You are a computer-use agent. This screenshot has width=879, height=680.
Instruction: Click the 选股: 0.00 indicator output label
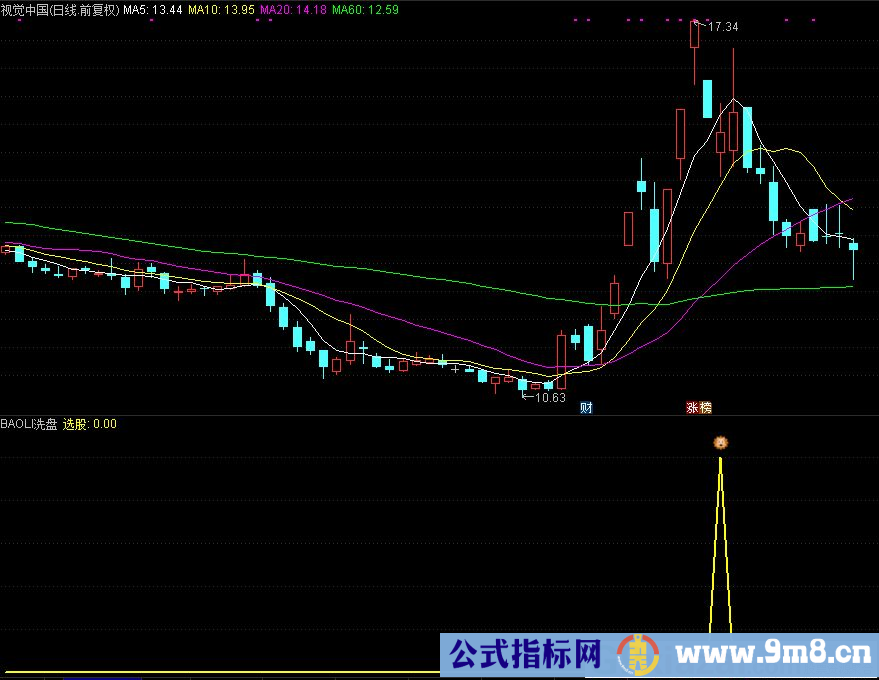[x=90, y=424]
